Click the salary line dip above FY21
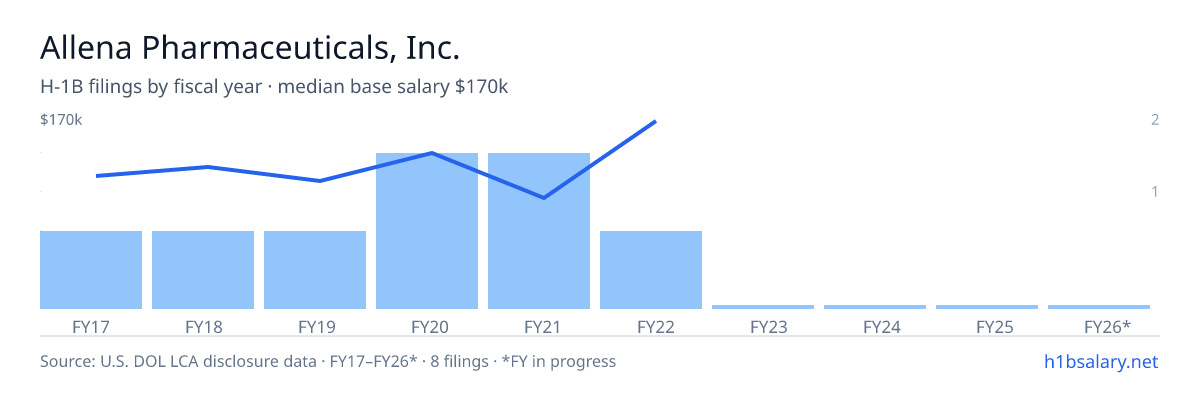Screen dimensions: 1200x400 (543, 198)
